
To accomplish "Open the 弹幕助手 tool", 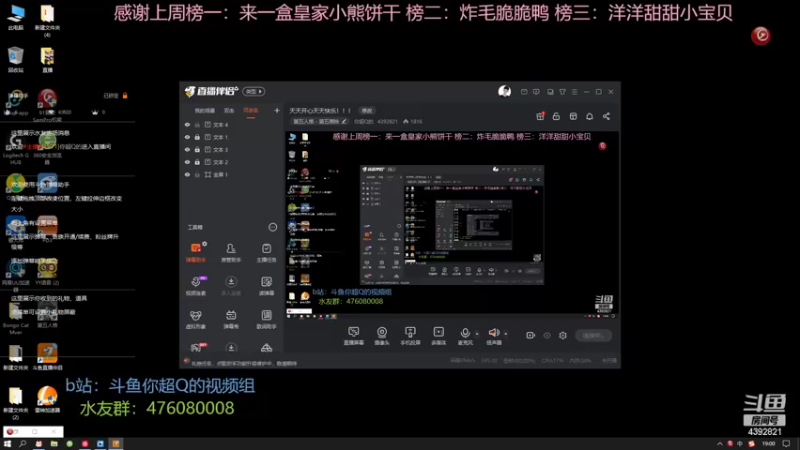I will point(195,252).
